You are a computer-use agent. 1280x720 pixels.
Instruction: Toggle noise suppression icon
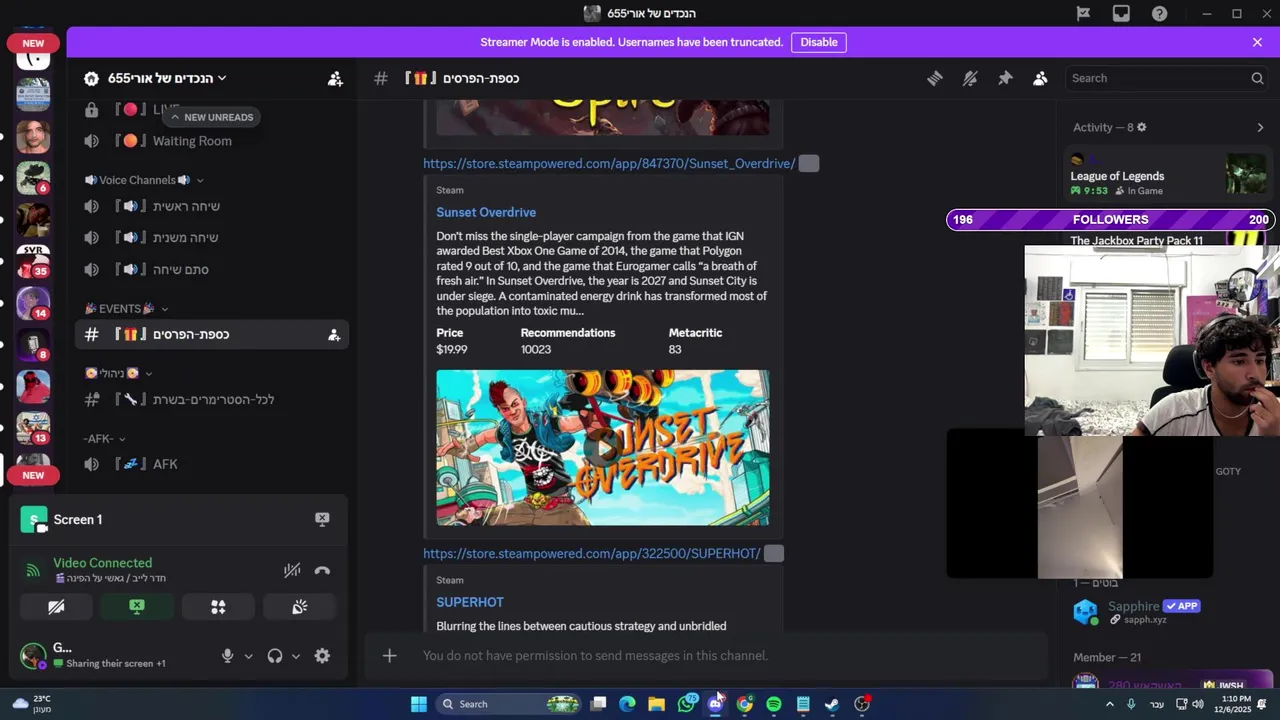(292, 570)
